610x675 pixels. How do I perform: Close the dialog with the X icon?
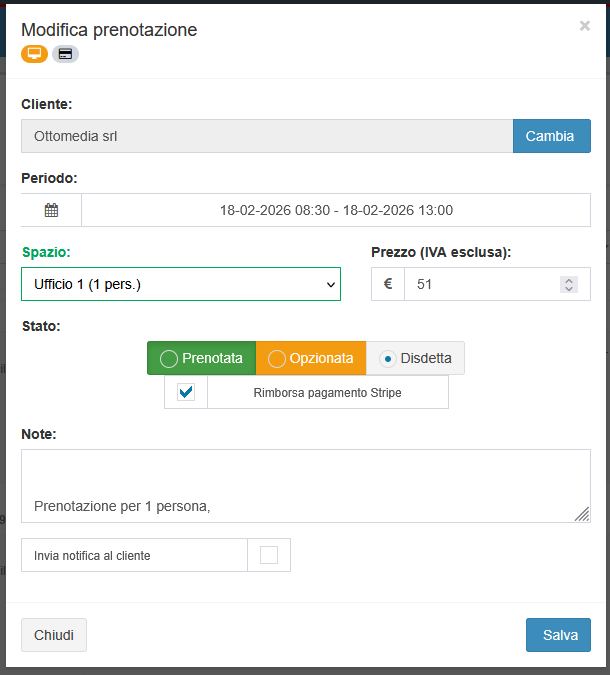point(585,26)
